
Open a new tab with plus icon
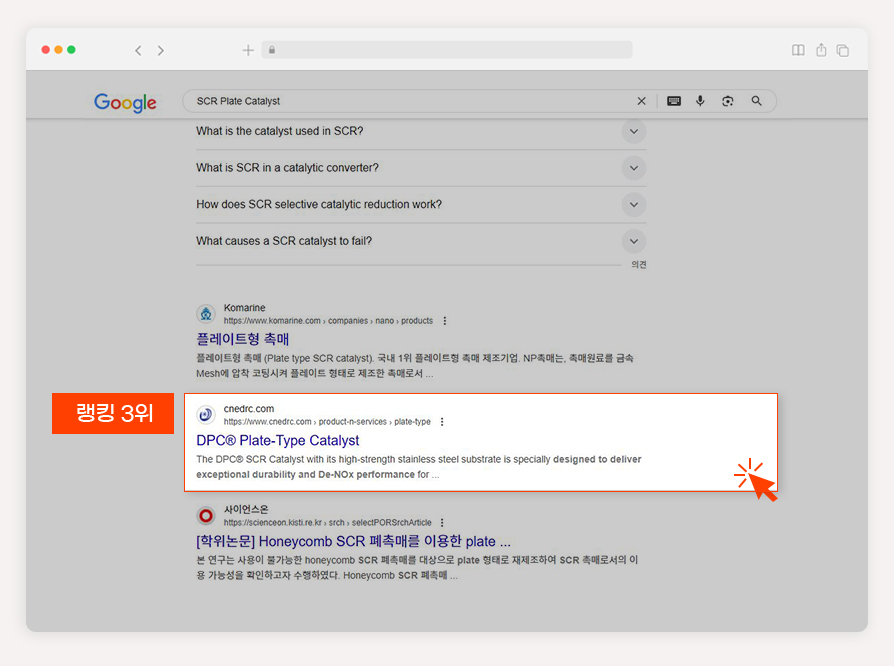[x=248, y=50]
